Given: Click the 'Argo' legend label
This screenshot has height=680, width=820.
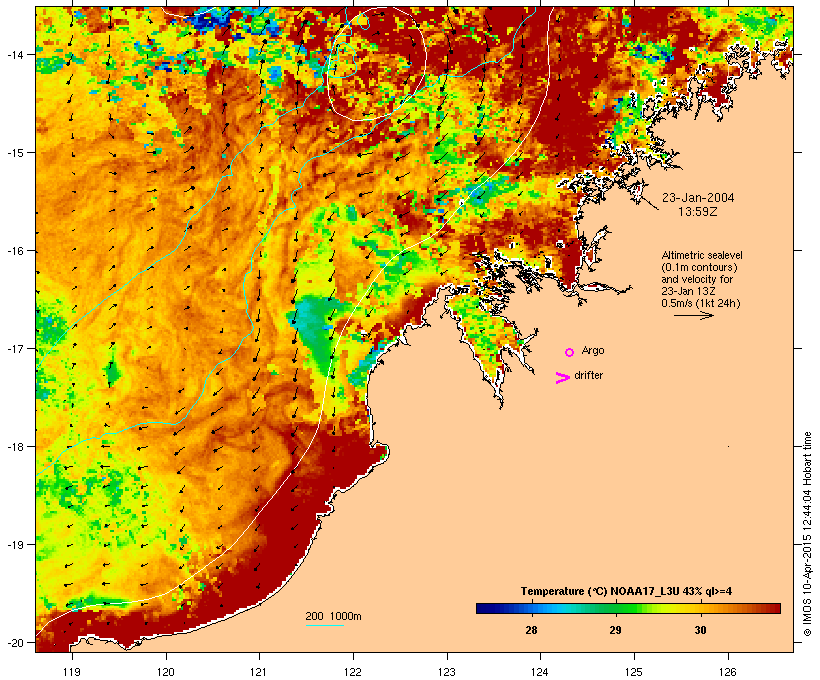Looking at the screenshot, I should (593, 350).
